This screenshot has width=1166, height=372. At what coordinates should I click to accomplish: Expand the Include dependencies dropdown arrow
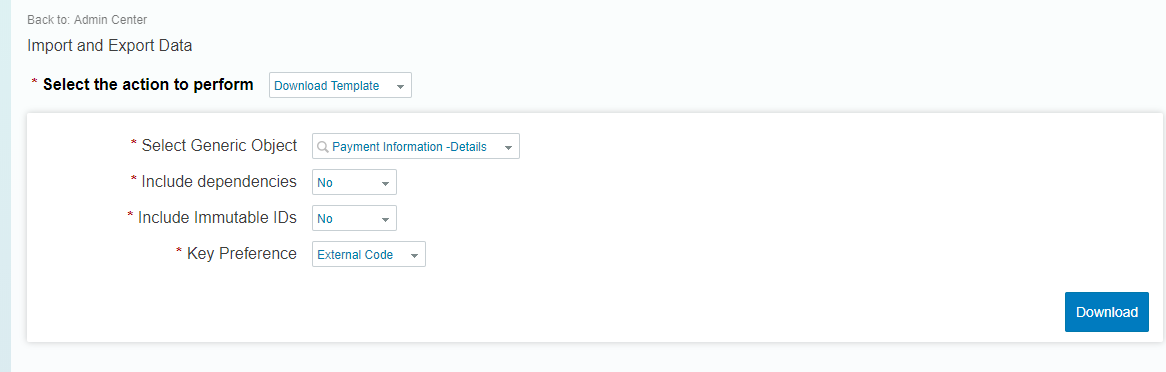click(385, 182)
